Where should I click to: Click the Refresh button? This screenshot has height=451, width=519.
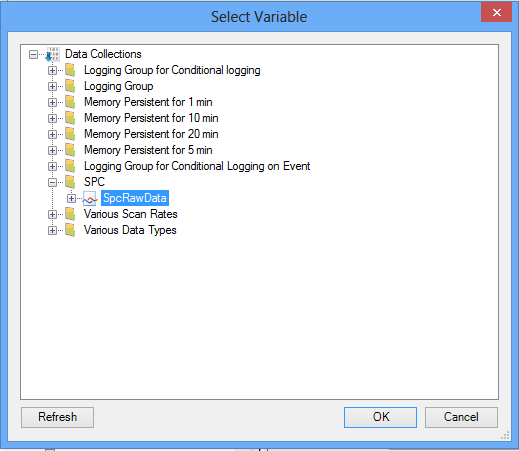pyautogui.click(x=57, y=417)
